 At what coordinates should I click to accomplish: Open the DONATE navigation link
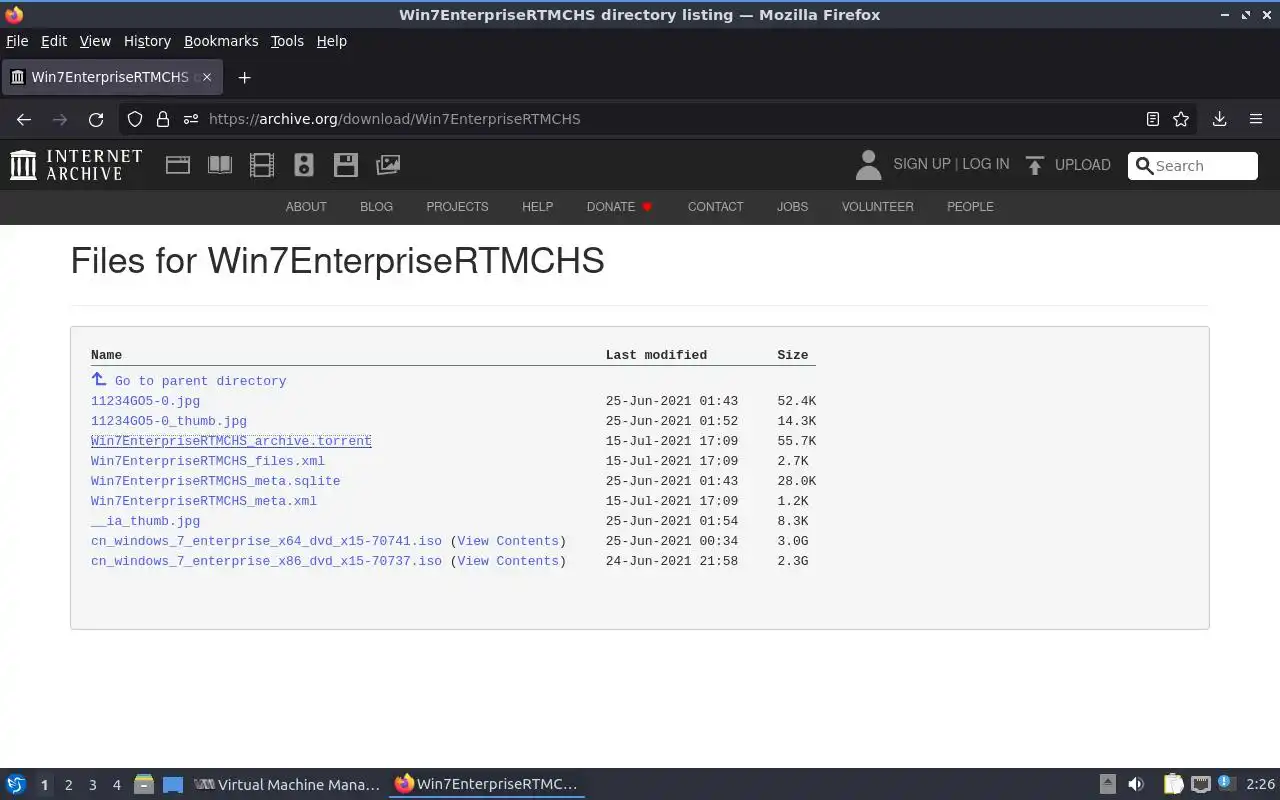pos(620,207)
